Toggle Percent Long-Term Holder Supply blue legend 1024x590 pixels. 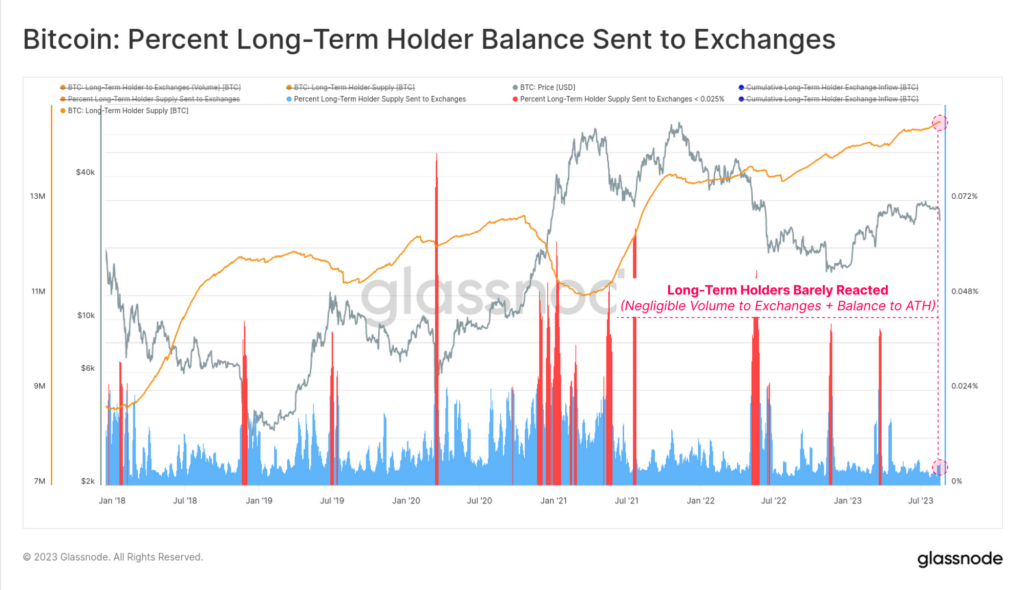[x=376, y=99]
